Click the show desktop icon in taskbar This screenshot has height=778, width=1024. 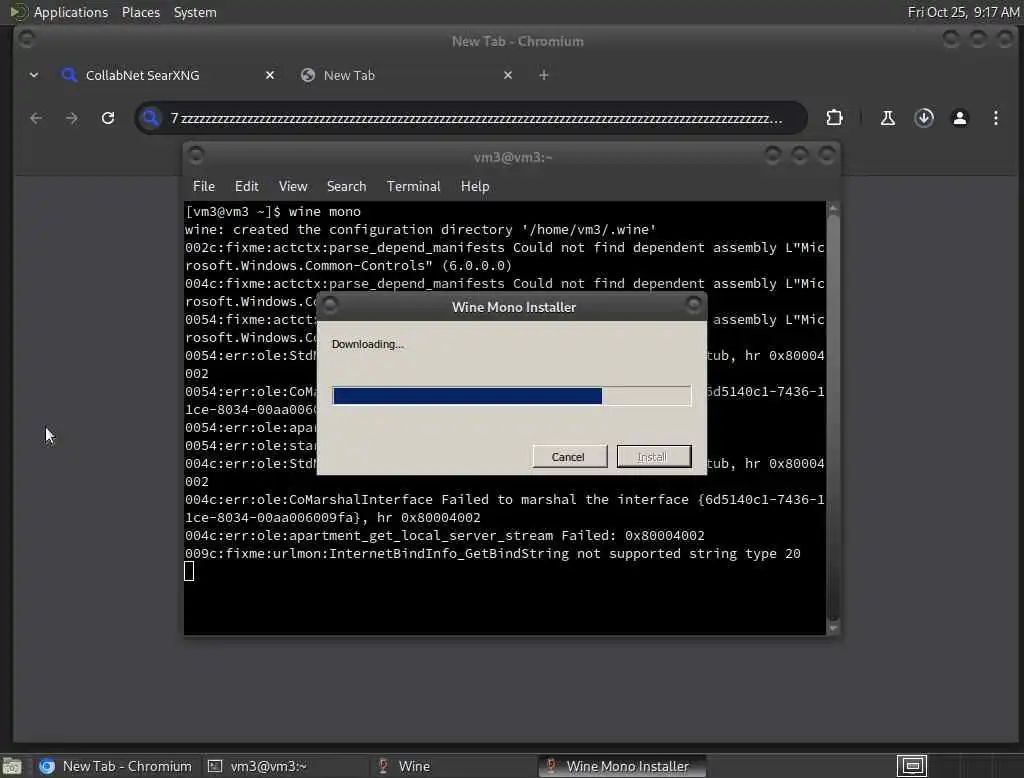pos(12,766)
